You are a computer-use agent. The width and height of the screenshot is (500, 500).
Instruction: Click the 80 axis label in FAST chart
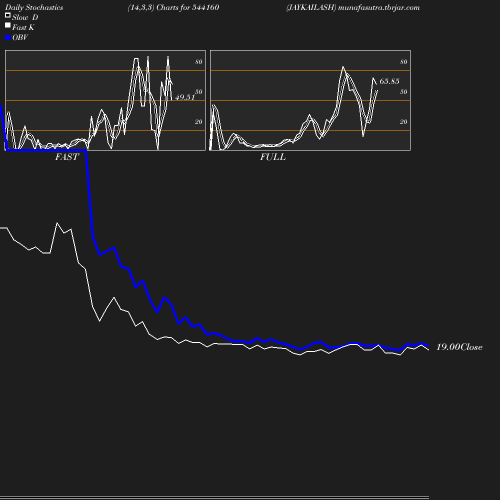click(199, 62)
